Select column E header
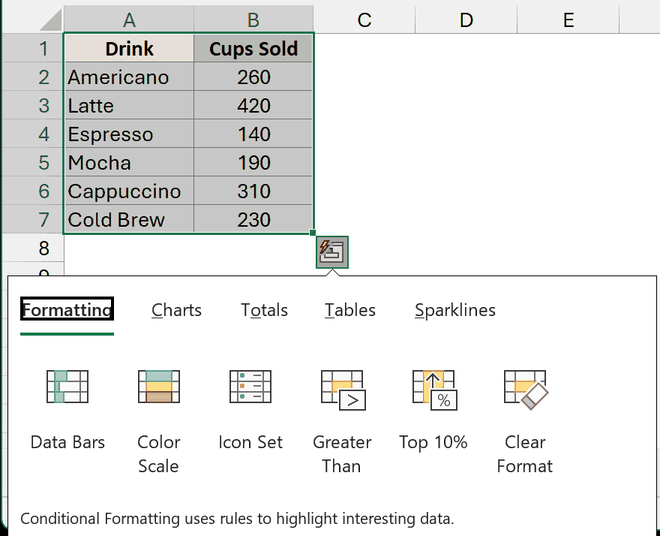Screen dimensions: 660x536 click(x=568, y=19)
